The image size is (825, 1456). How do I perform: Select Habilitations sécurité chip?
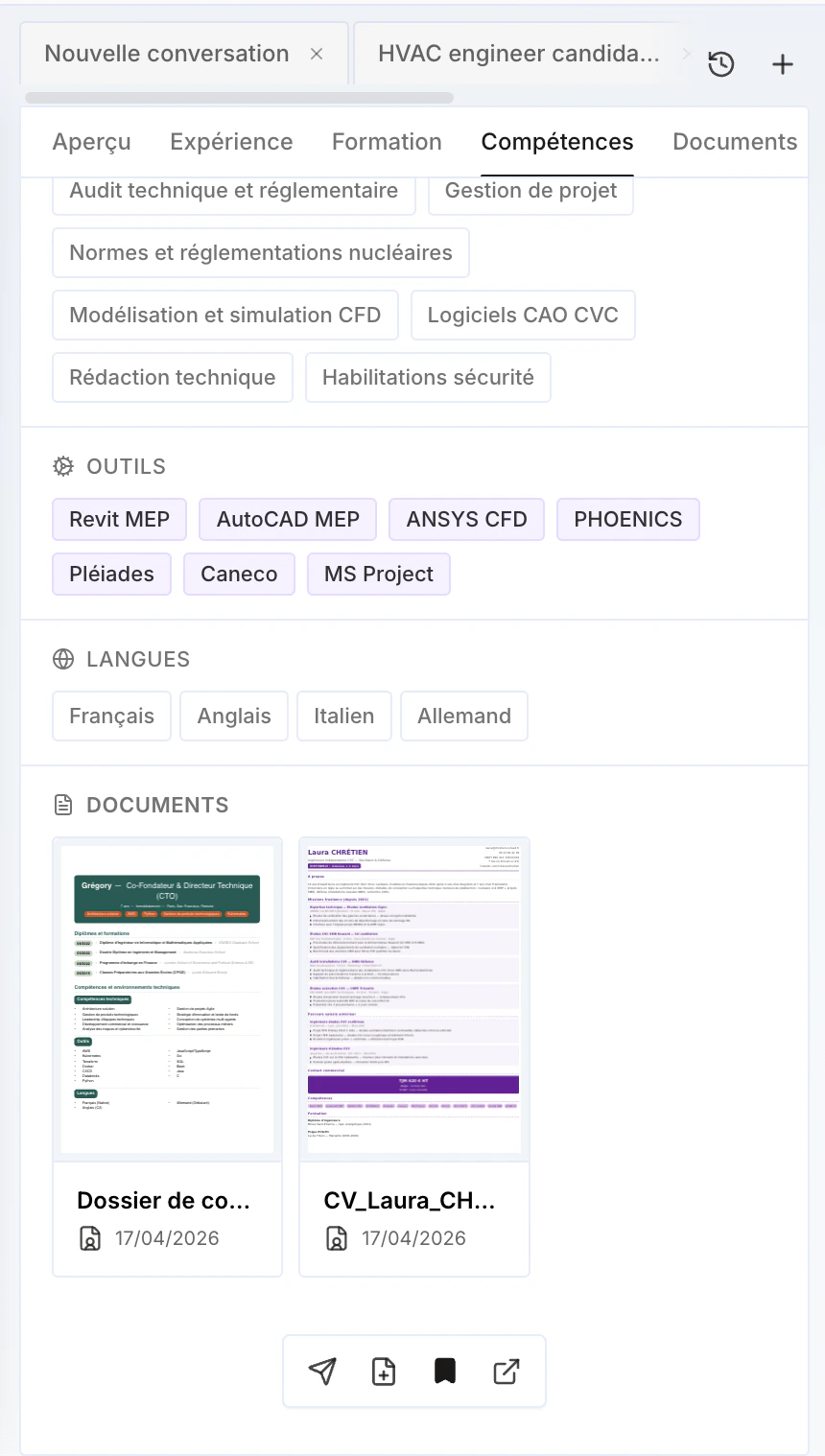click(428, 377)
